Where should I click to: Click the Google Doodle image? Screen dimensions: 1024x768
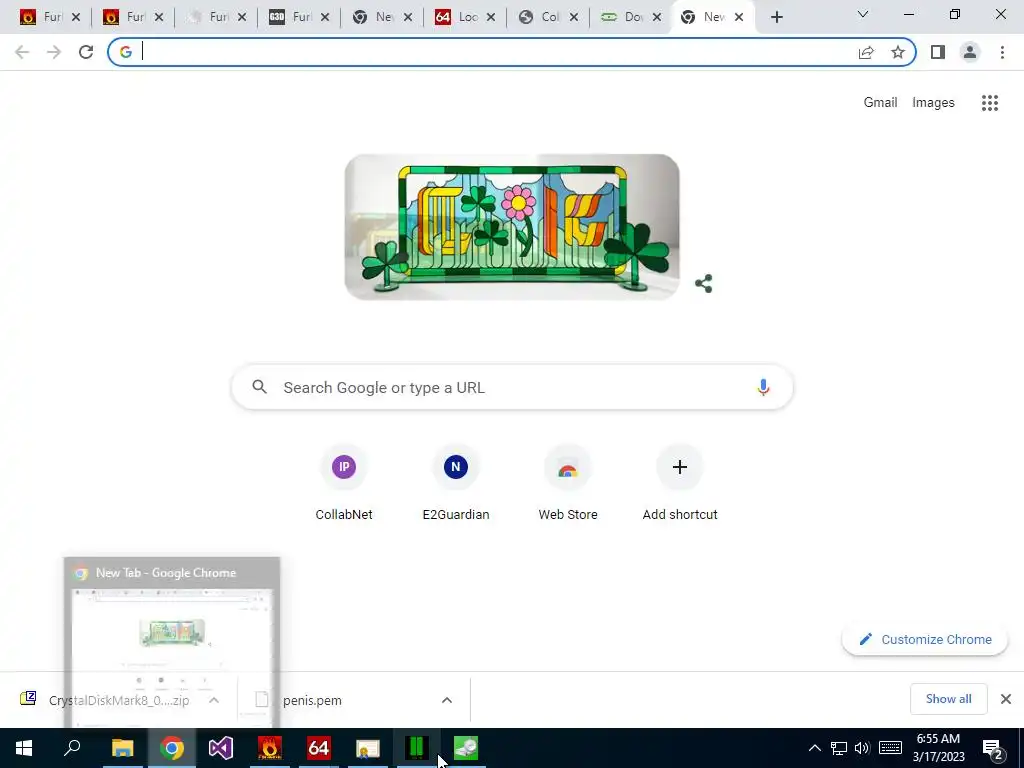[511, 227]
